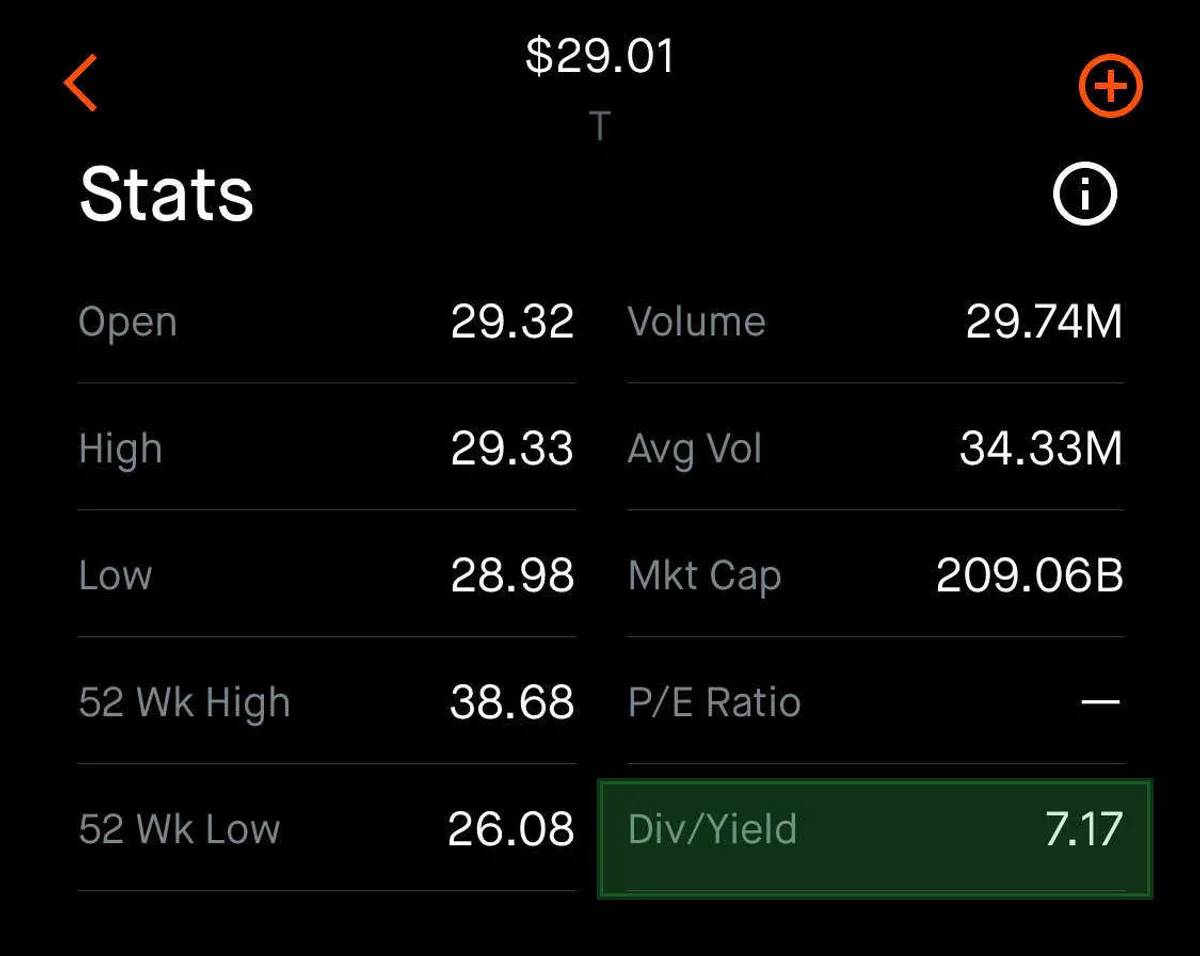Tap the 7.17 dividend yield value
The image size is (1200, 956).
click(1083, 830)
